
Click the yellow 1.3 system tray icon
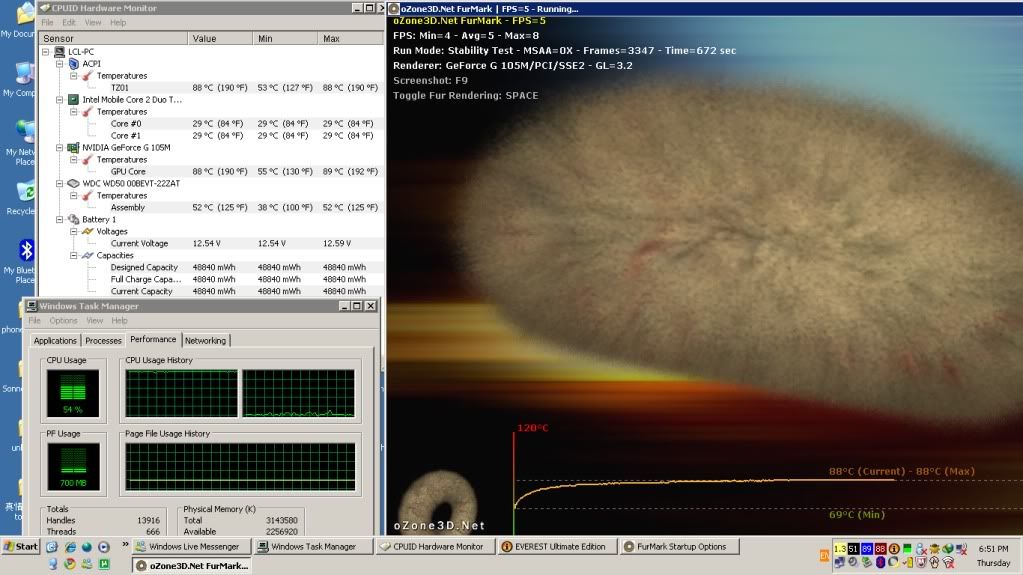tap(840, 549)
